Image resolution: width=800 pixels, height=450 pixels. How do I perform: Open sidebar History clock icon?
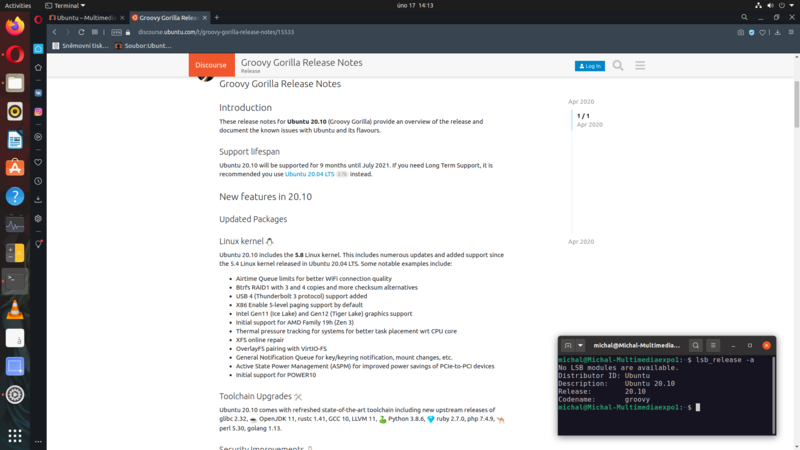38,181
